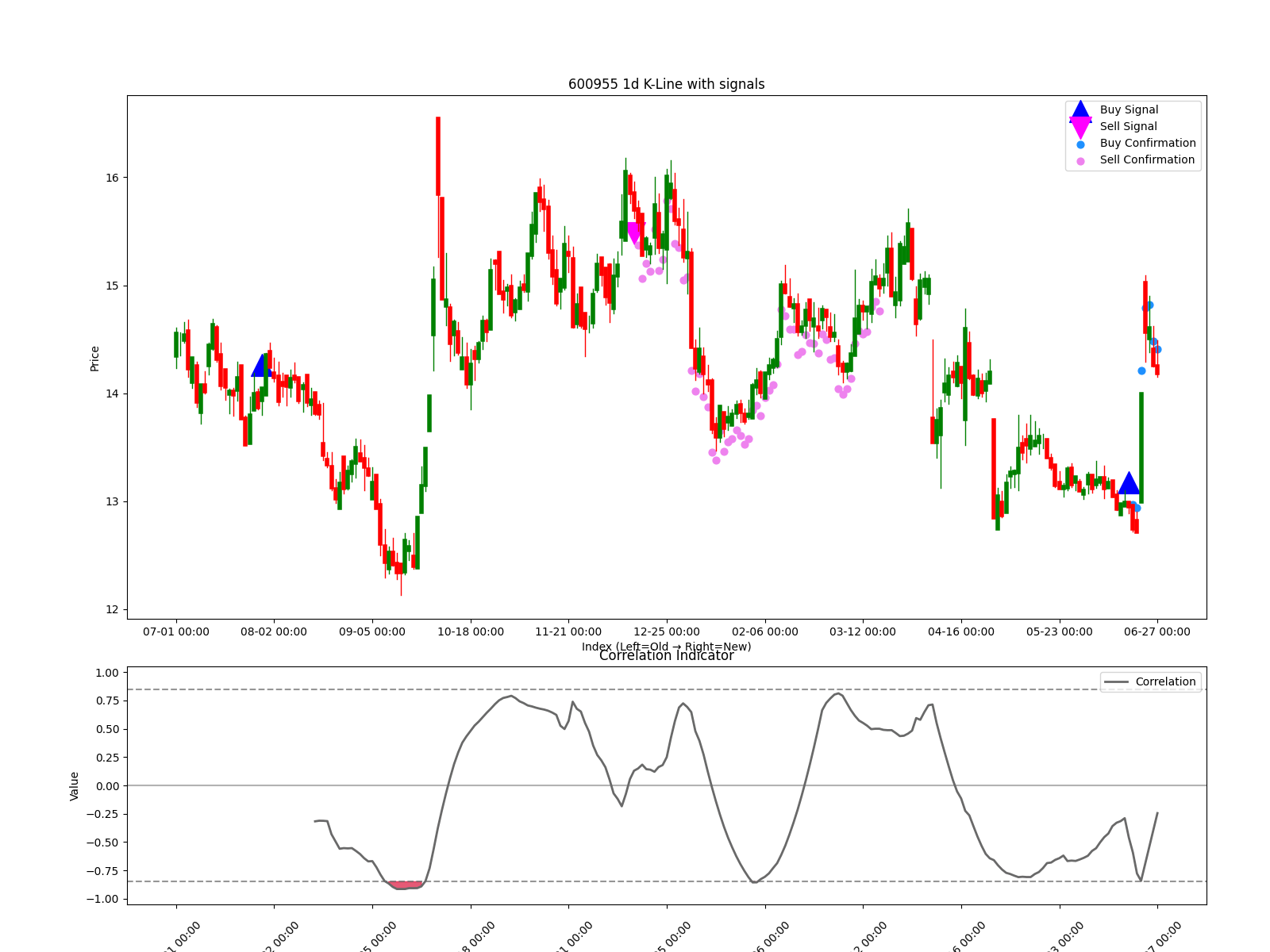
Task: Click the 10-18 00:00 tick label on price chart
Action: point(471,631)
